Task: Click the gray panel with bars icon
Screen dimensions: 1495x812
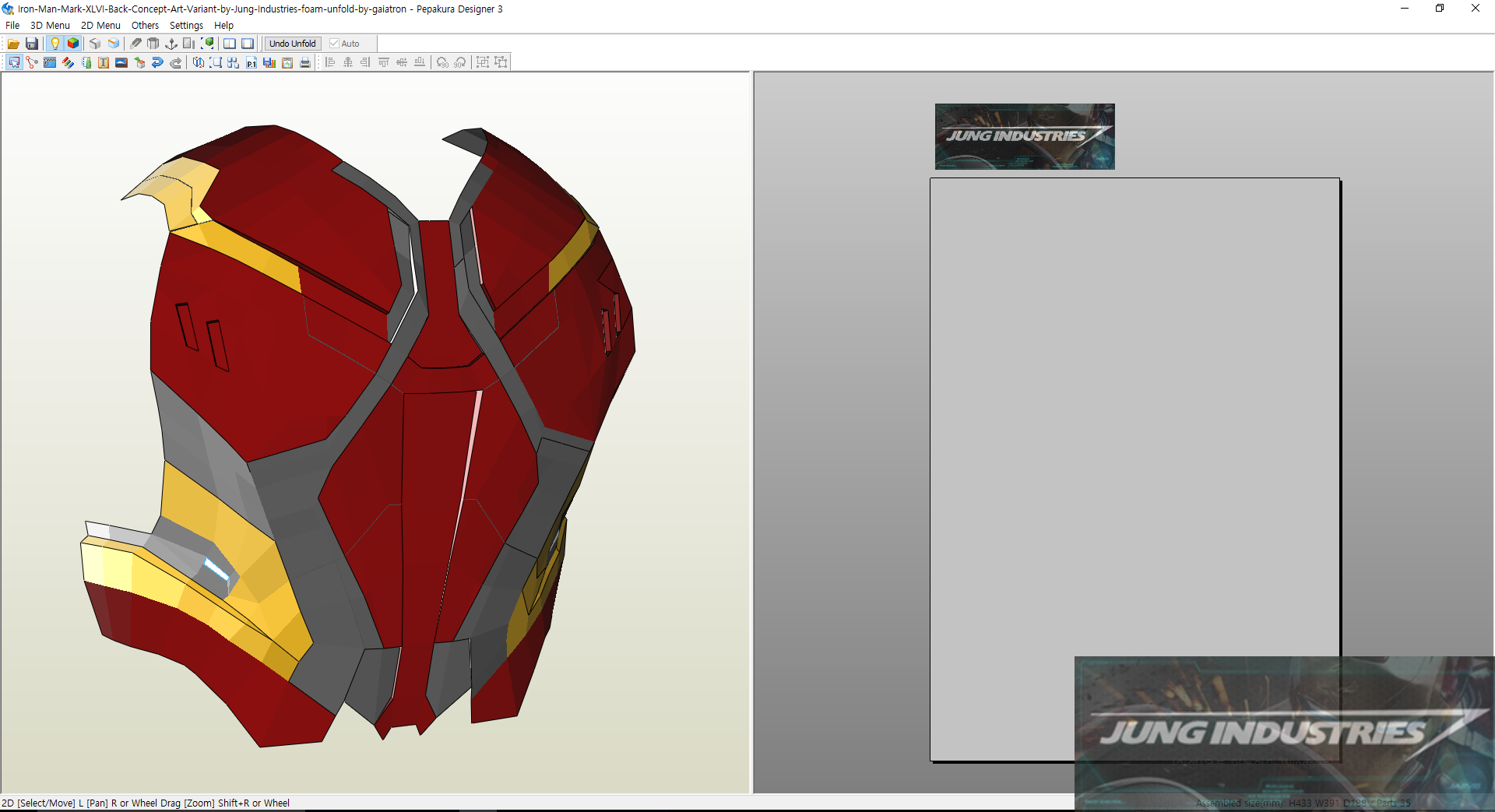Action: (189, 44)
